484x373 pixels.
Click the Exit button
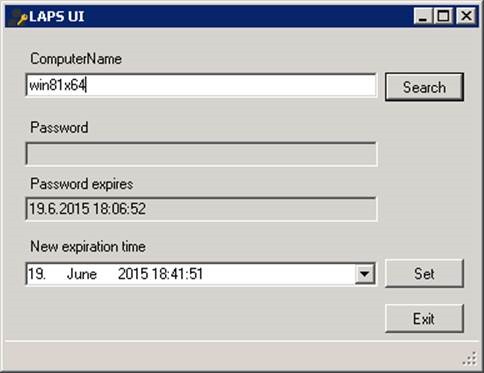point(424,319)
